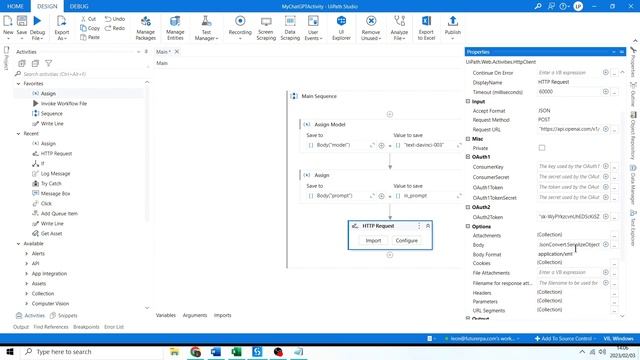Viewport: 640px width, 360px height.
Task: Click the taskbar search box
Action: pyautogui.click(x=92, y=351)
